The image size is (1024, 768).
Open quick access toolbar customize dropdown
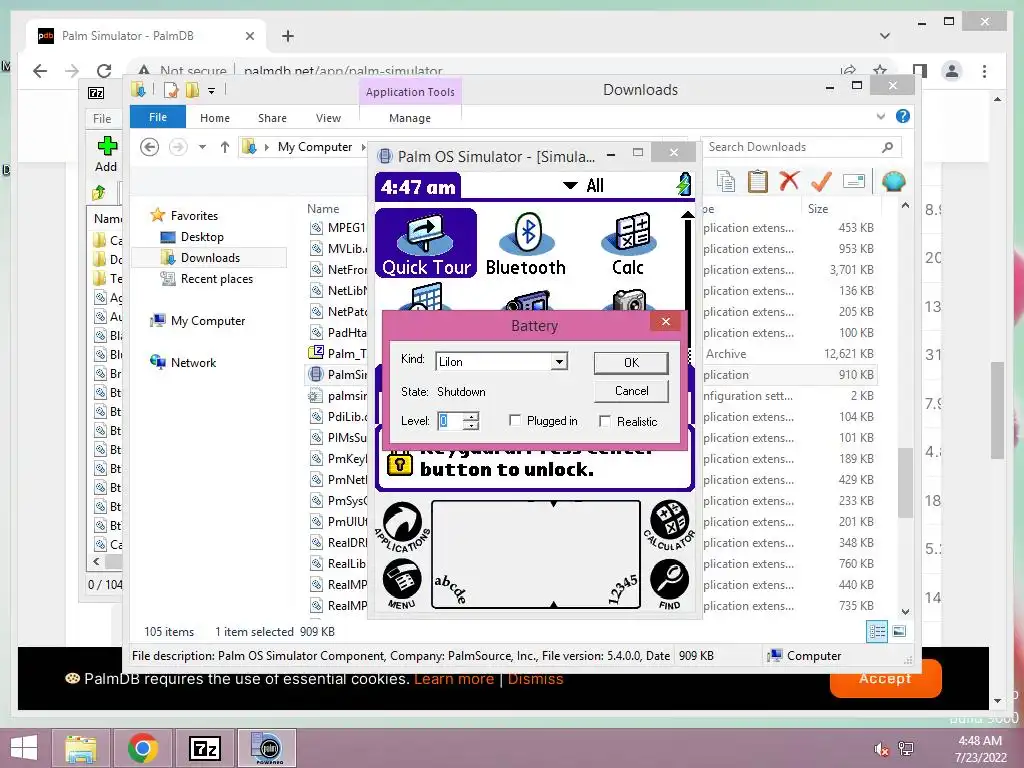(212, 91)
